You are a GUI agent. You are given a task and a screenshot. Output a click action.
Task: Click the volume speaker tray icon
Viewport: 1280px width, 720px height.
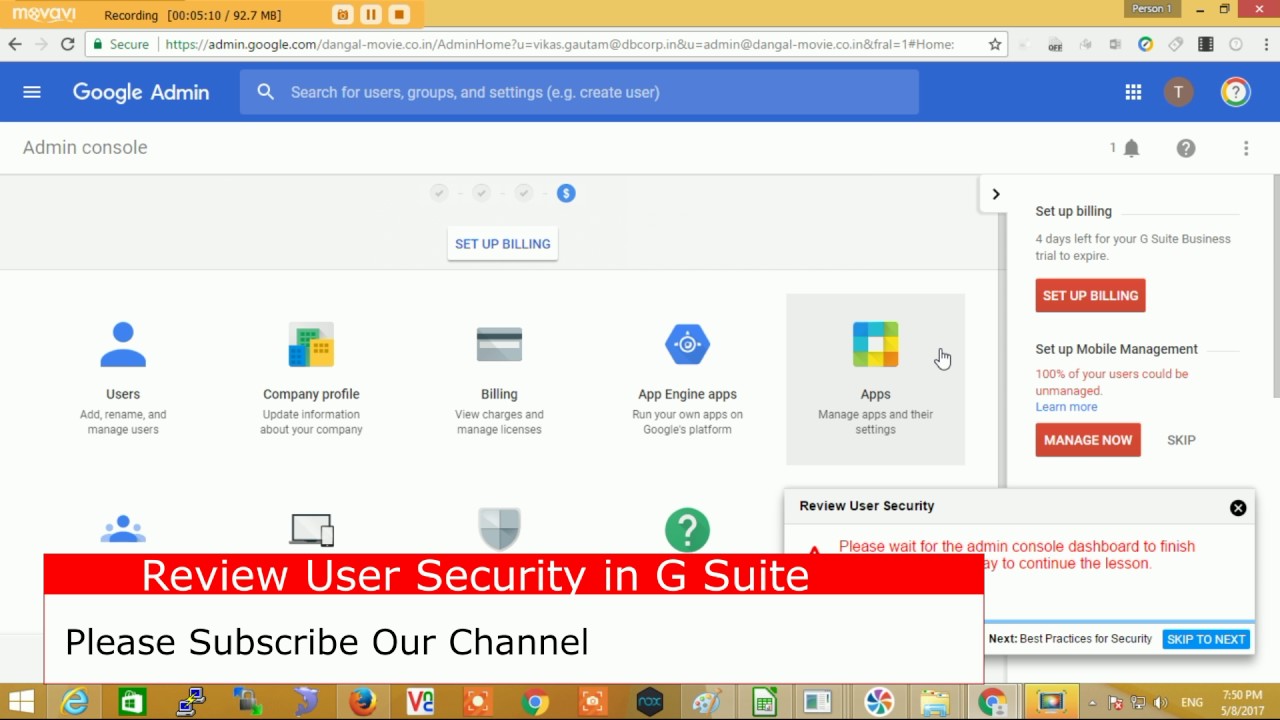coord(1160,702)
